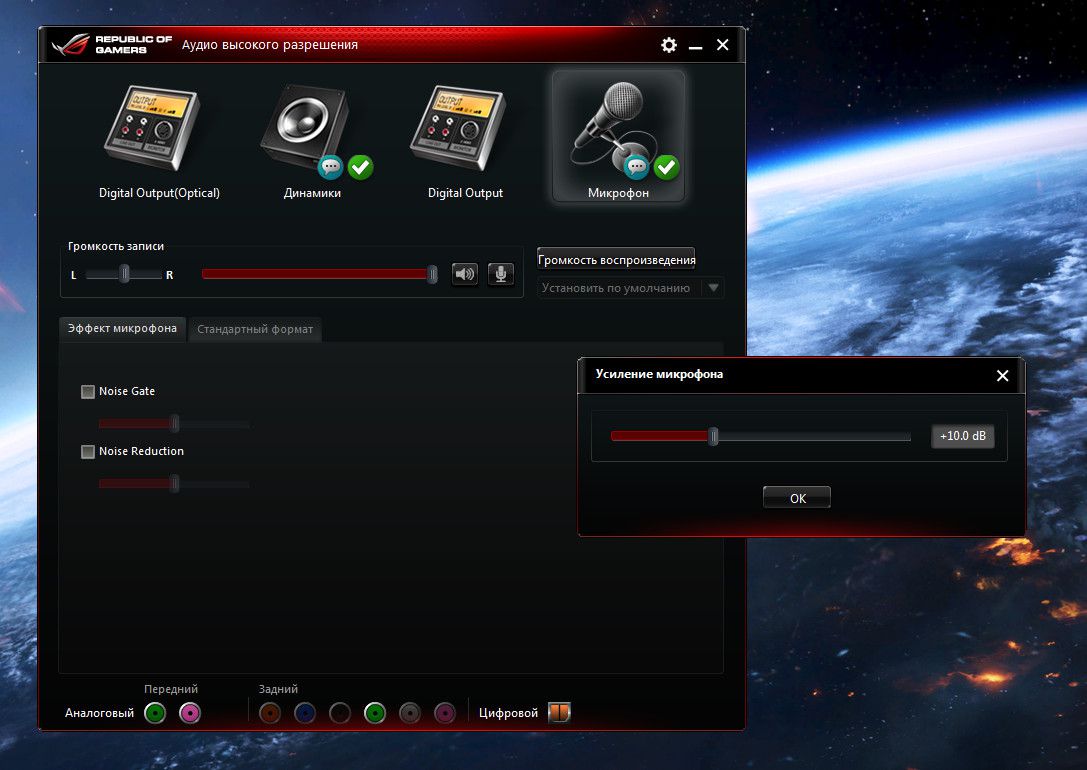Enable the Noise Gate checkbox

coord(88,392)
